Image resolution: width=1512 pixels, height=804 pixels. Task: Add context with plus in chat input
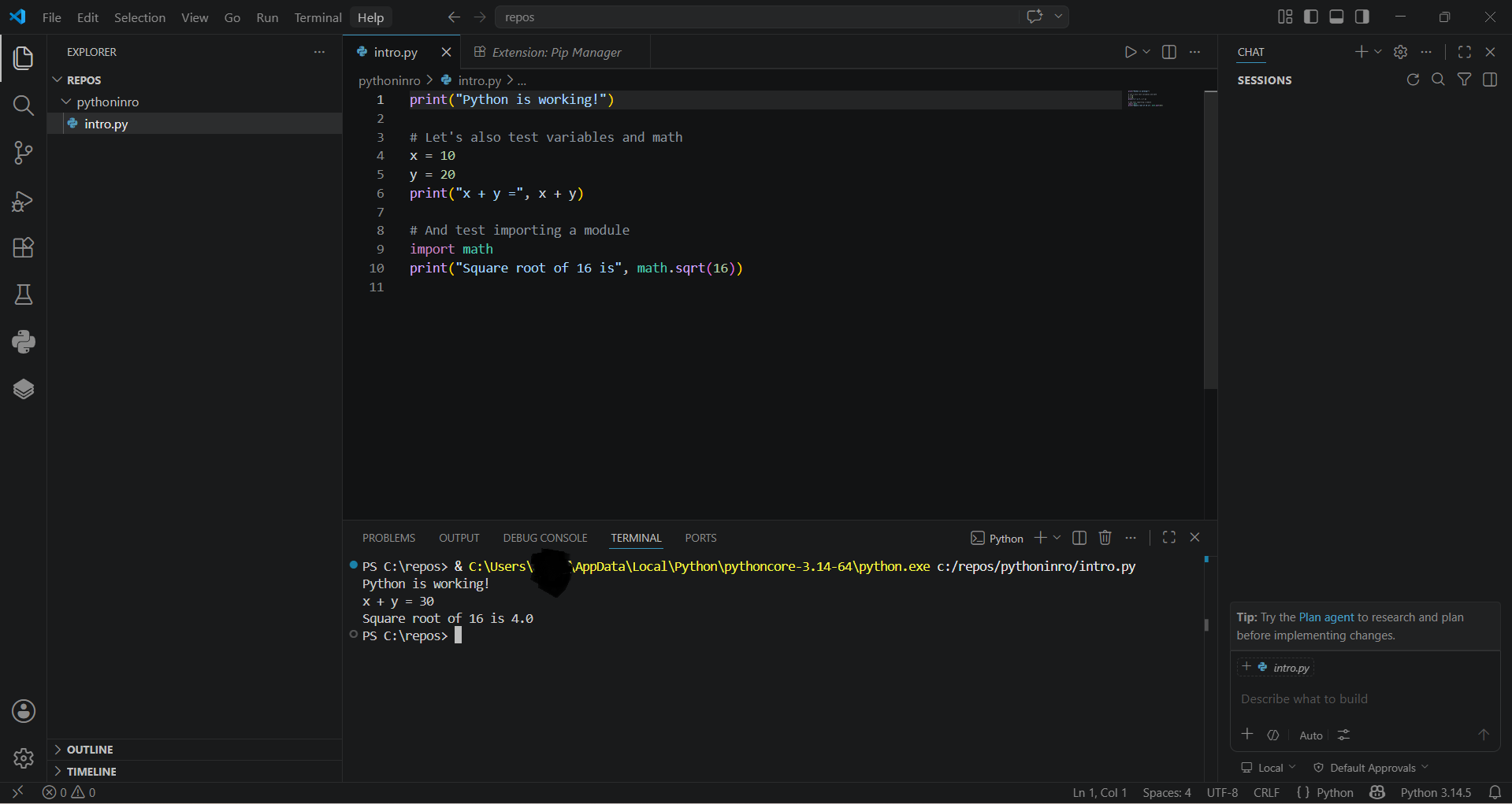coord(1247,735)
